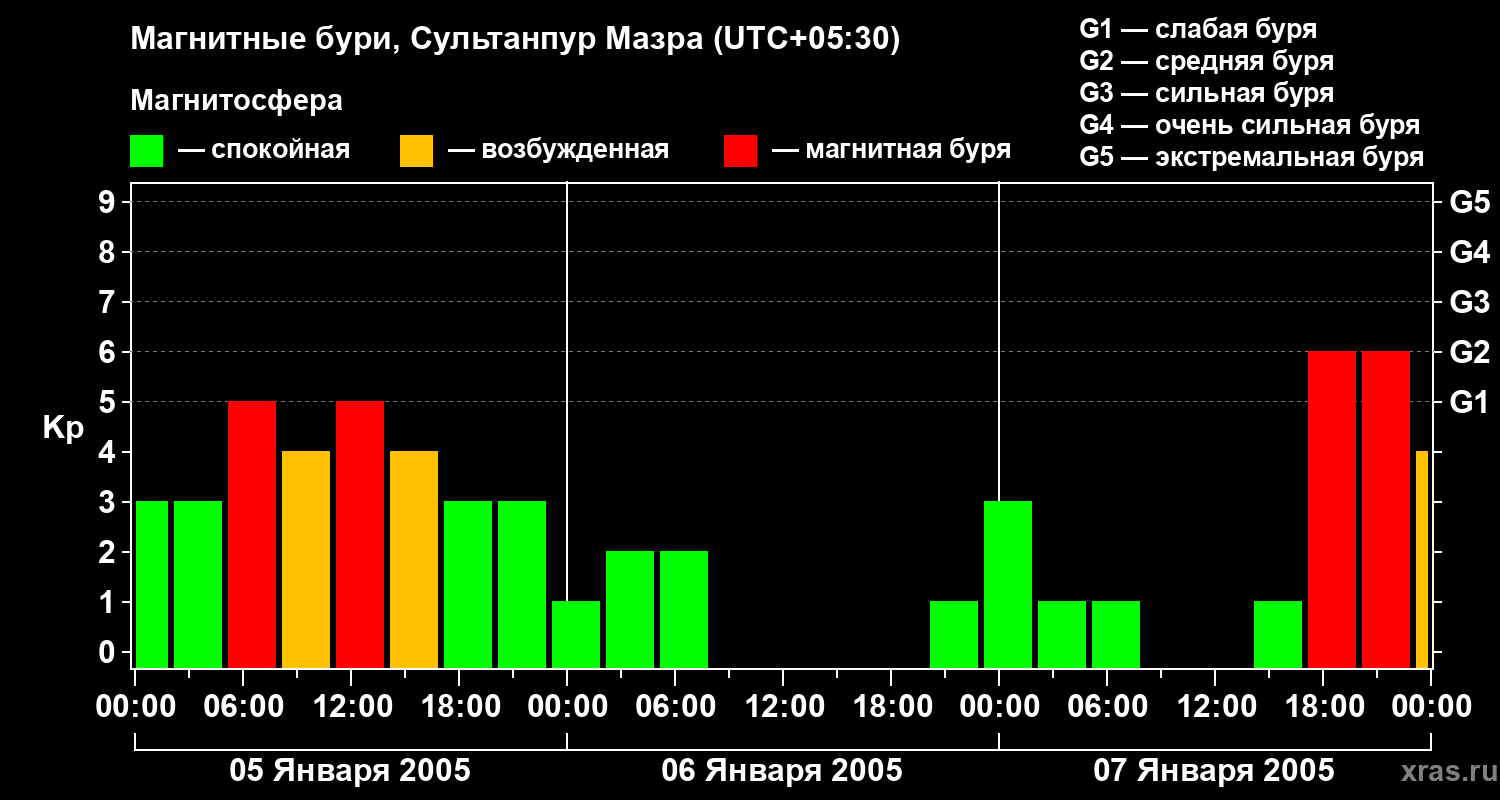1500x800 pixels.
Task: Click the — магнитная буря legend label
Action: click(x=892, y=151)
